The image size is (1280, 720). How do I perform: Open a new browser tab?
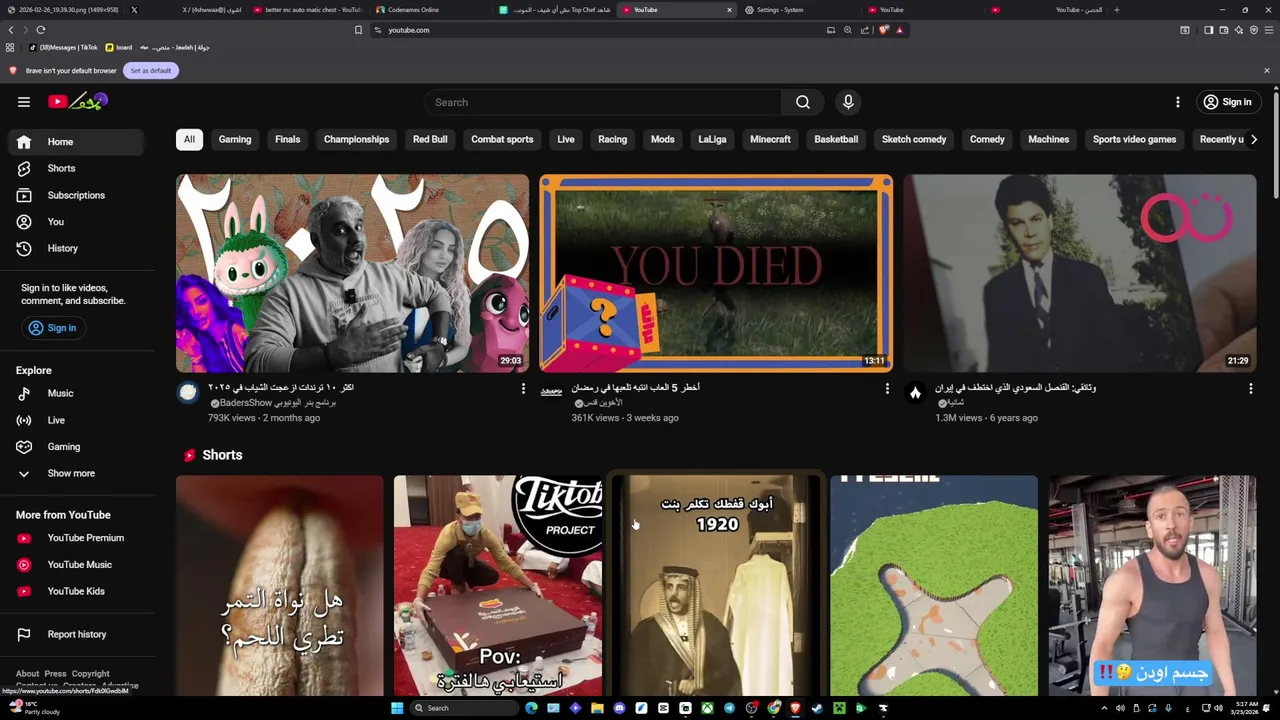[x=1117, y=10]
